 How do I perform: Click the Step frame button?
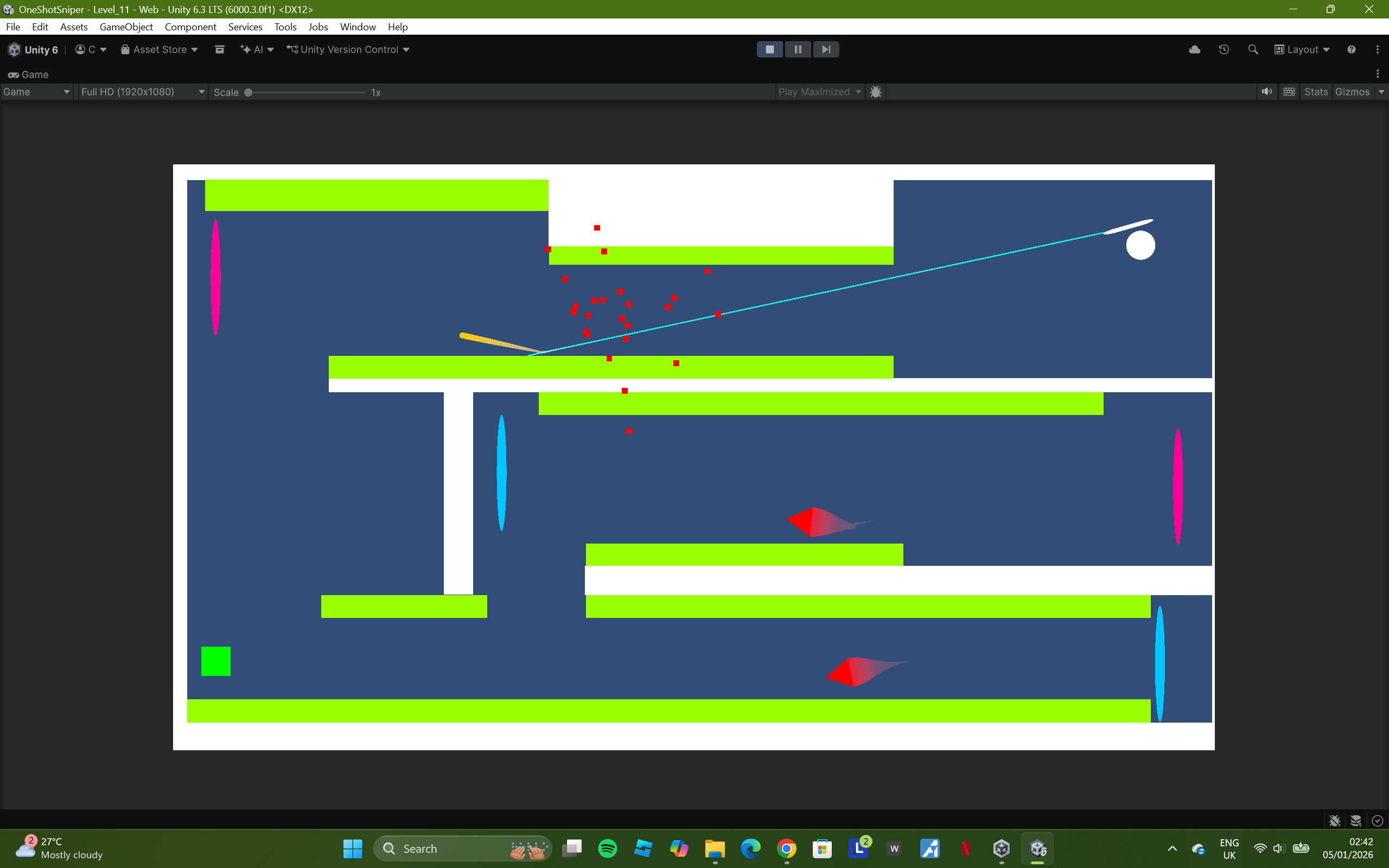click(825, 49)
